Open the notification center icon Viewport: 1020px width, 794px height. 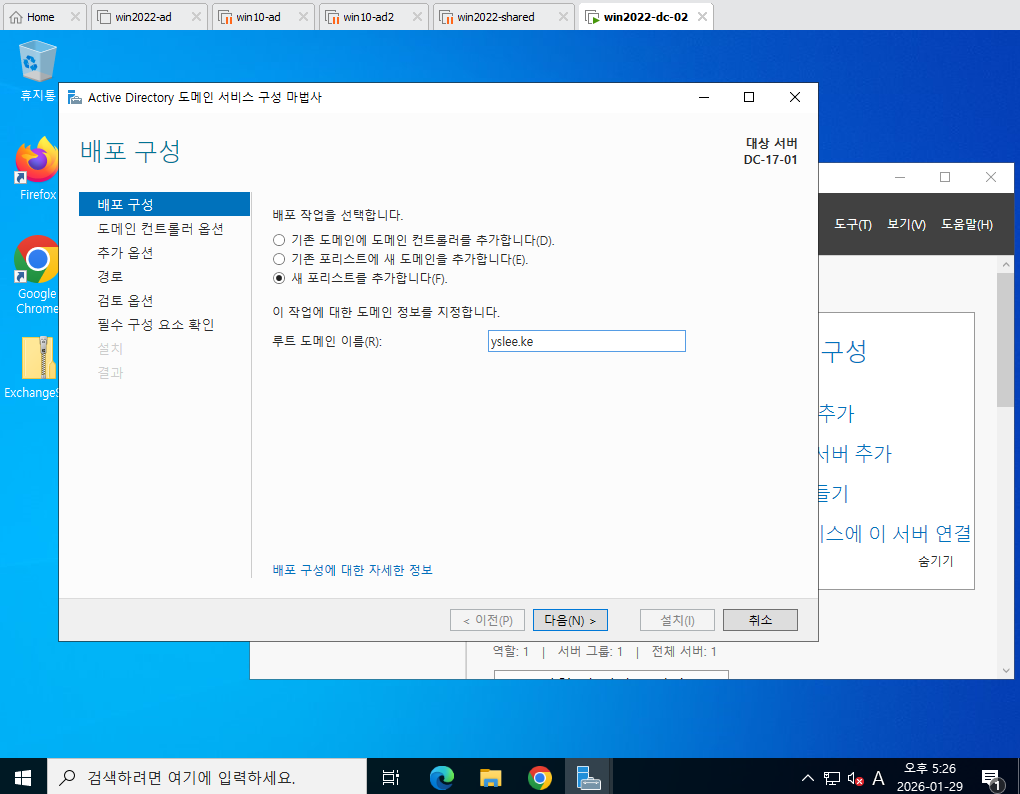(x=991, y=778)
